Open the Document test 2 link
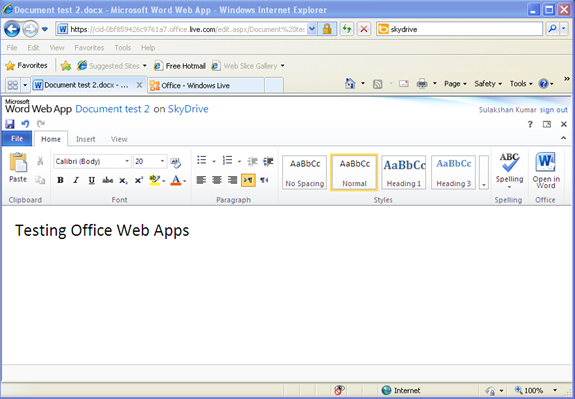 pos(112,109)
